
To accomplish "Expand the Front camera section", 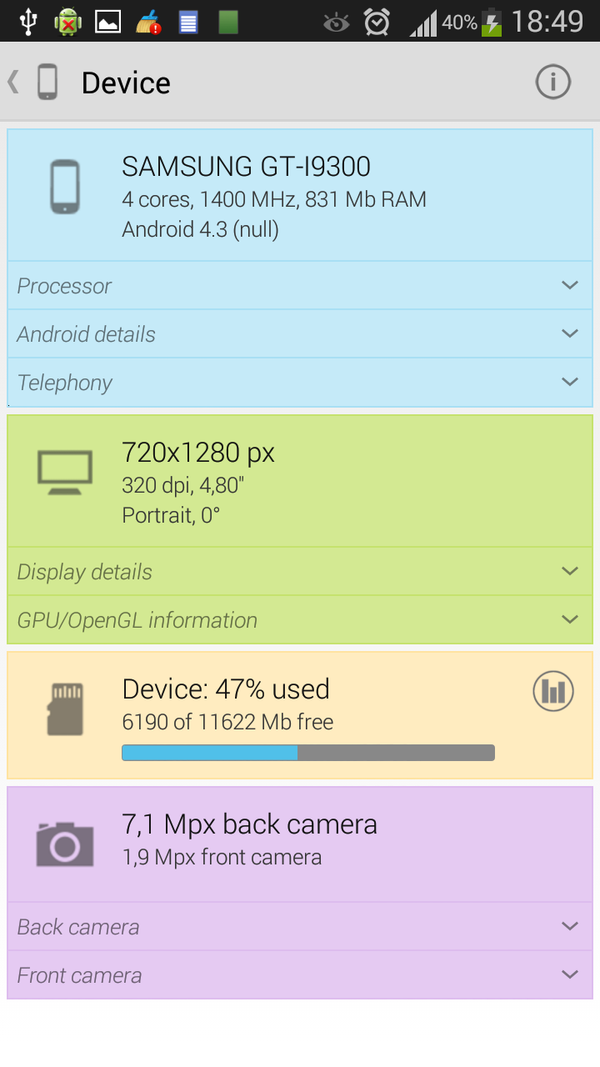I will (300, 975).
